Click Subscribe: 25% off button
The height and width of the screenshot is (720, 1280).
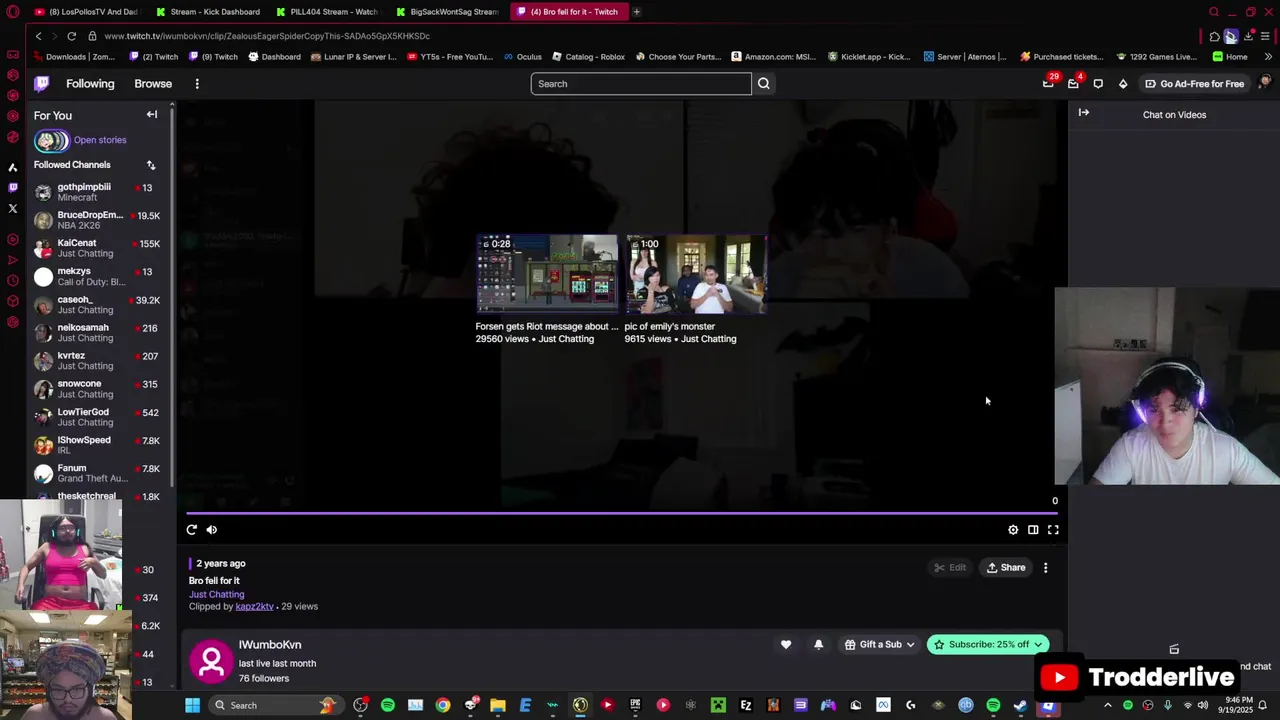(x=987, y=645)
